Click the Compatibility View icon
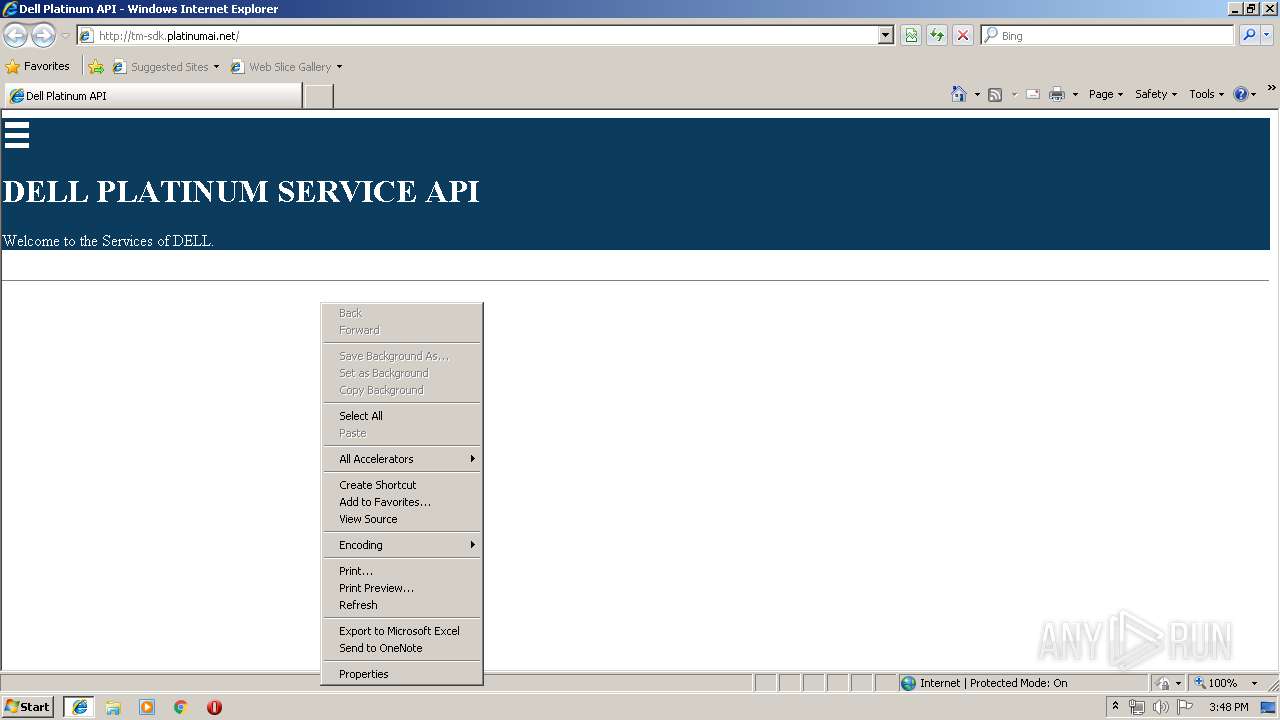 (x=911, y=36)
